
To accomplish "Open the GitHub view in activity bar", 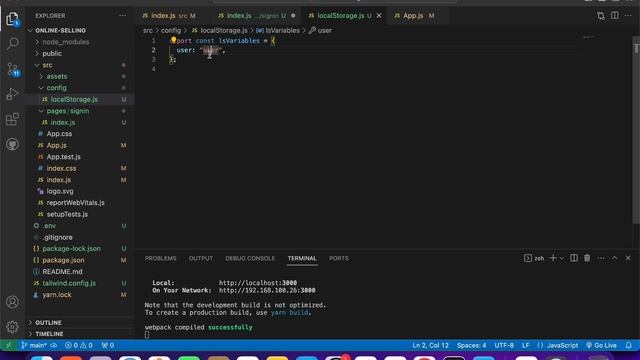I will 12,144.
